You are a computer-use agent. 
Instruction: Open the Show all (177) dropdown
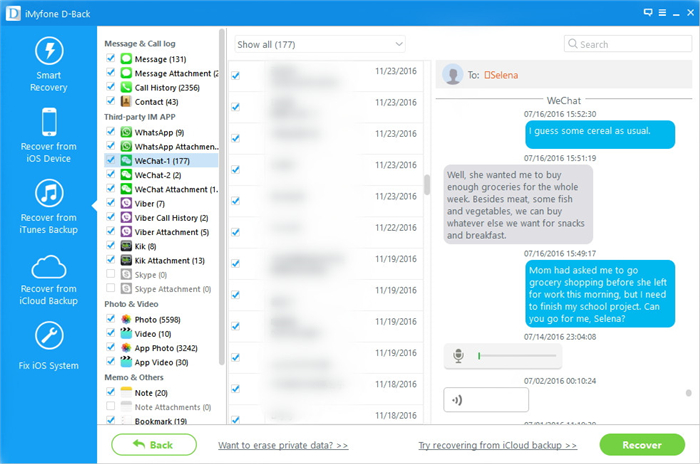coord(320,44)
